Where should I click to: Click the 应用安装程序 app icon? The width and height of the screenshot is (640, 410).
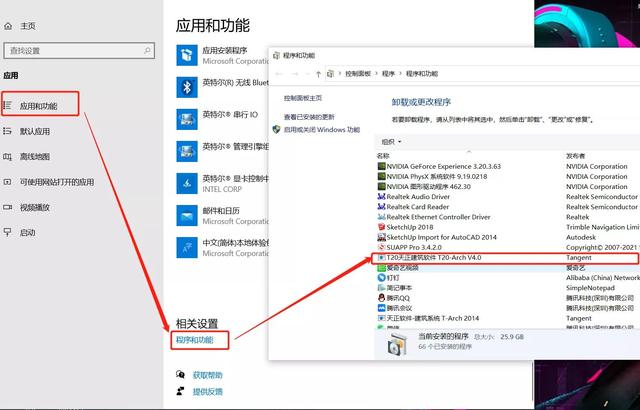187,55
